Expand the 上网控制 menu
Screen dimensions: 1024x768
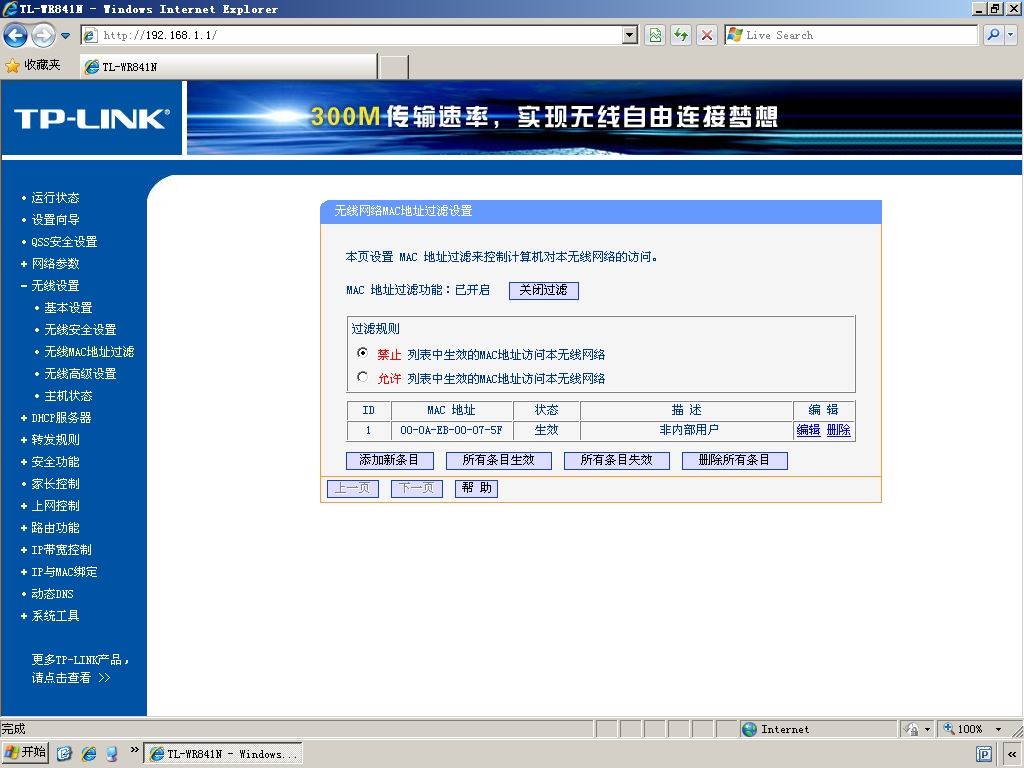[55, 505]
